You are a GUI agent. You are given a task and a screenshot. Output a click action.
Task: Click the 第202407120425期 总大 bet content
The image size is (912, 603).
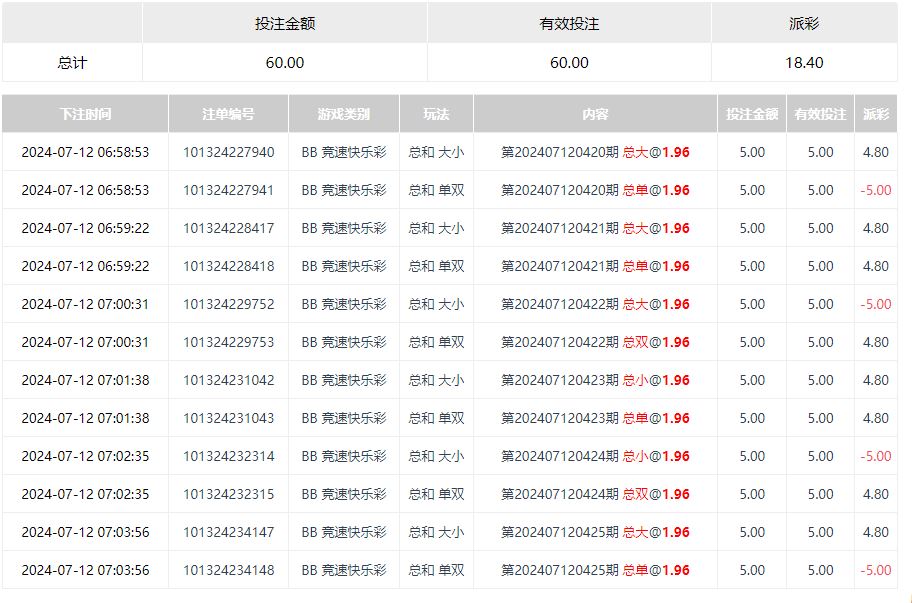pos(595,532)
